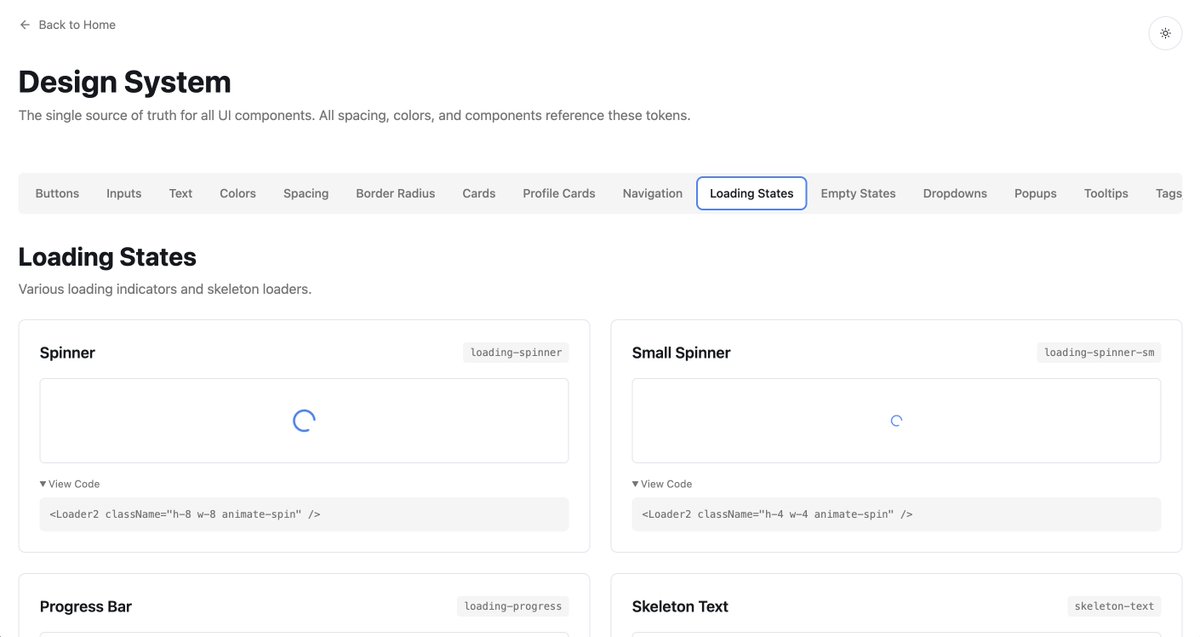Screen dimensions: 1200x637
Task: Open the Empty States tab
Action: (857, 193)
